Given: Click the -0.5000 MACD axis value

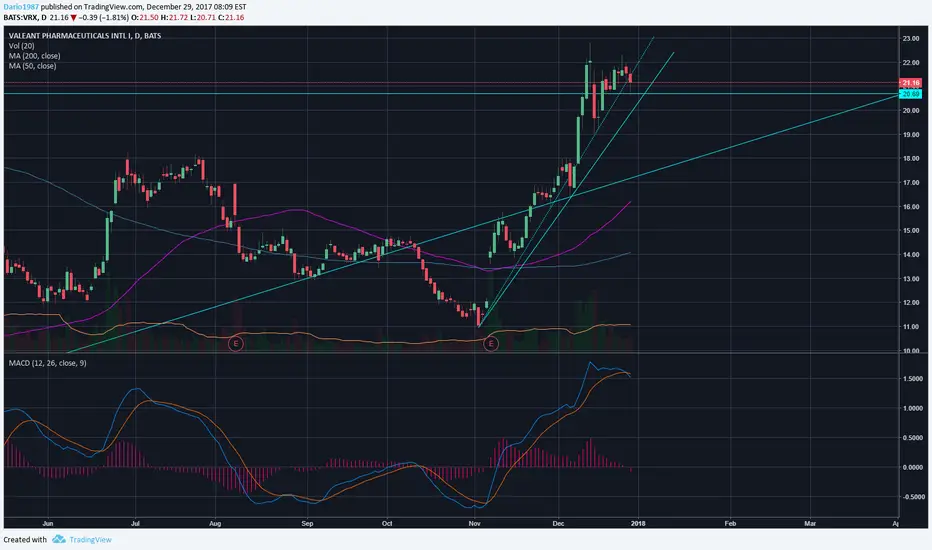Looking at the screenshot, I should (912, 497).
